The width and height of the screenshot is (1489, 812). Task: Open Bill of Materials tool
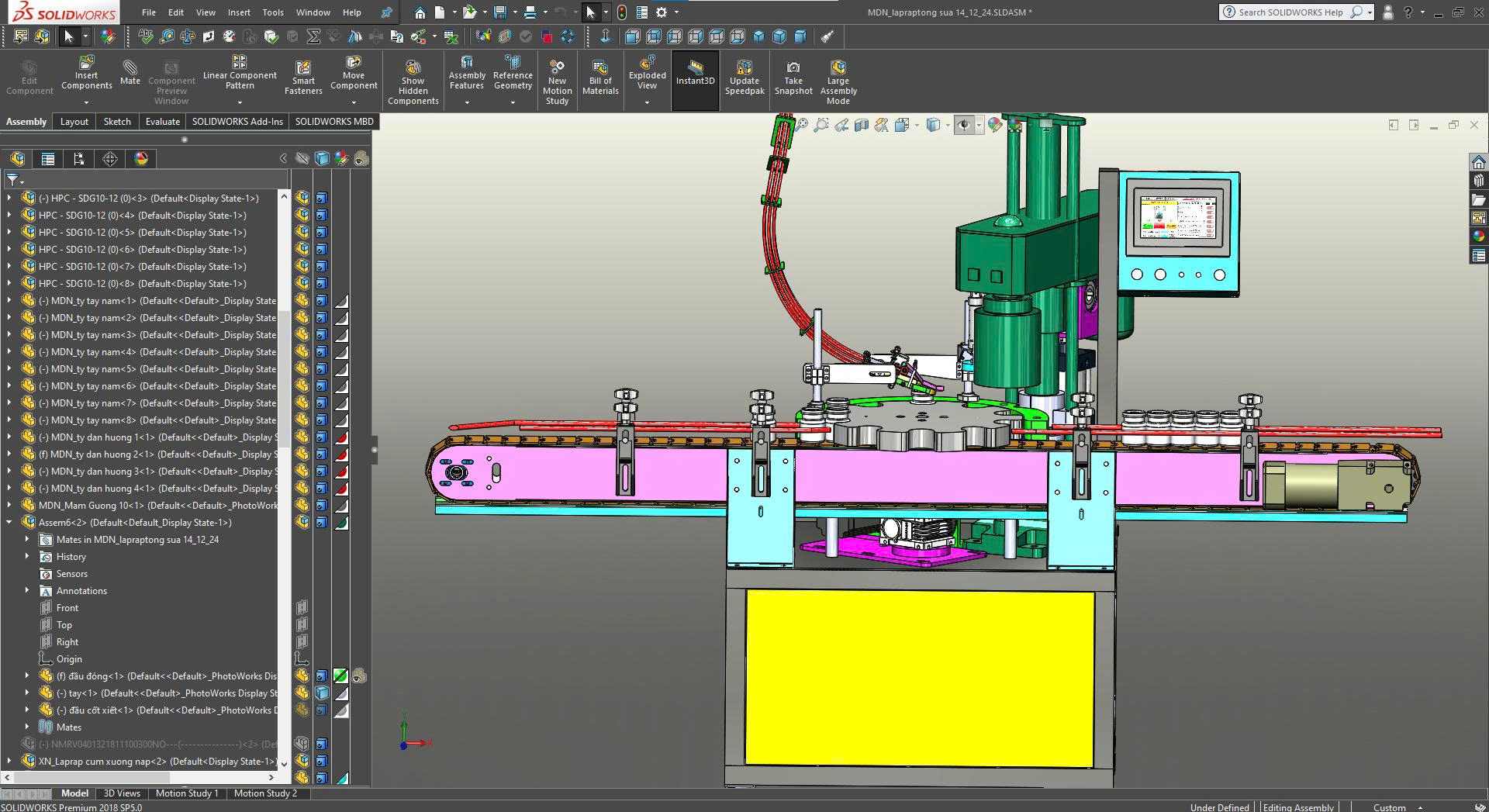click(600, 78)
